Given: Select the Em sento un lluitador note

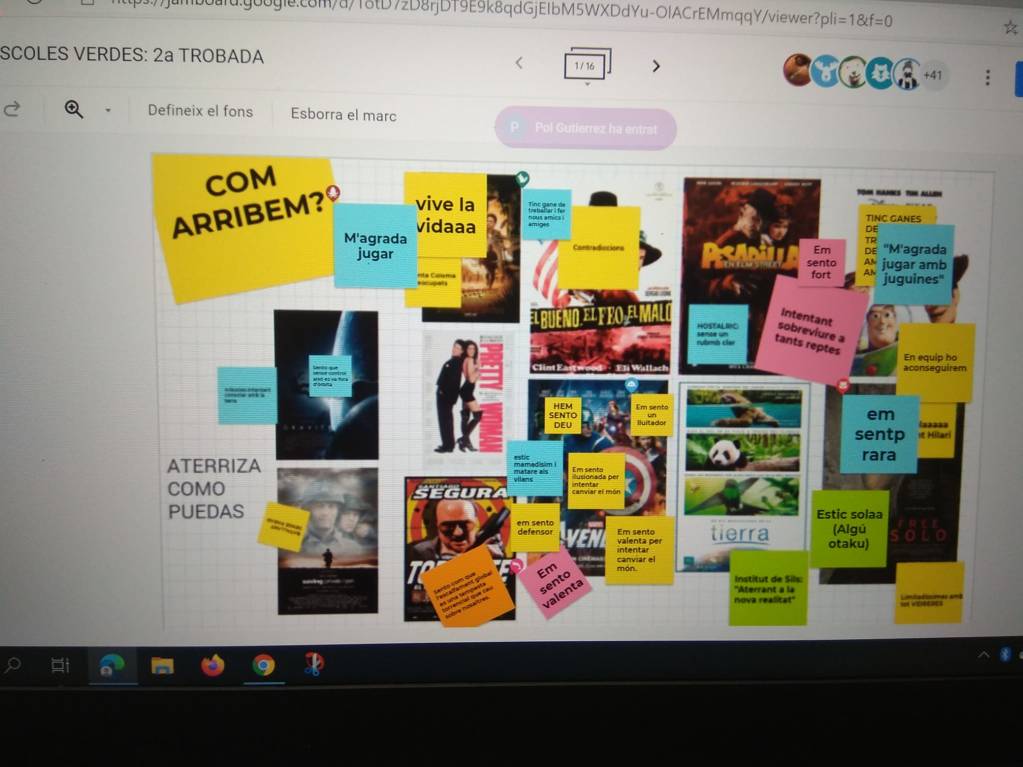Looking at the screenshot, I should (x=652, y=415).
